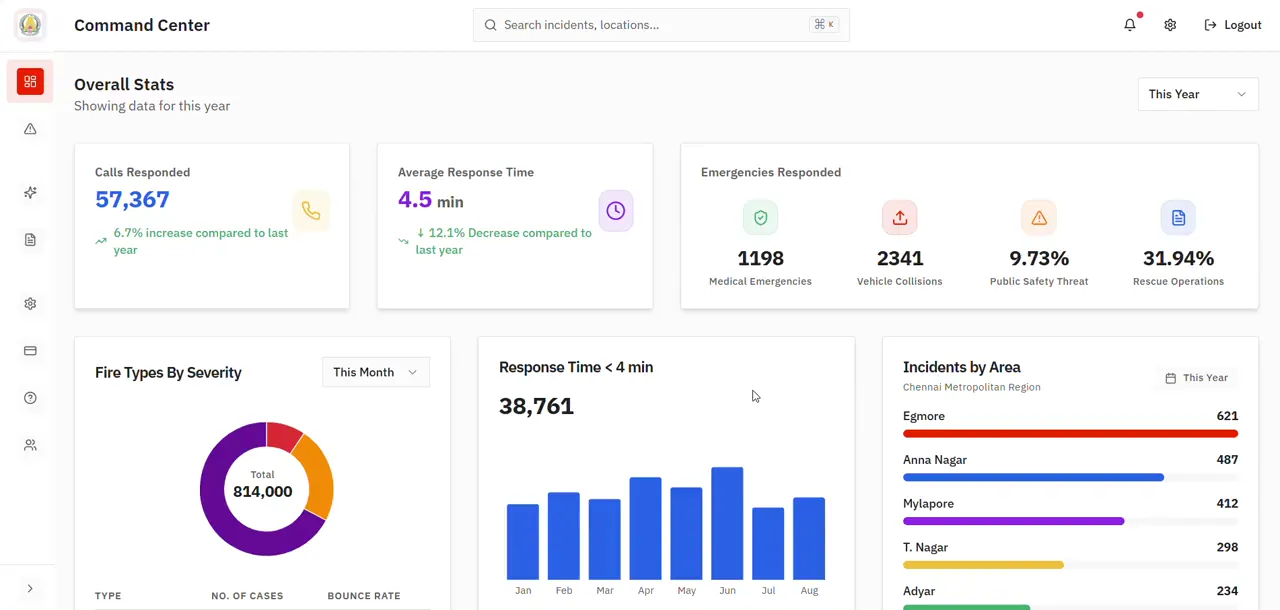Click the T. Nagar yellow progress bar

pos(983,565)
